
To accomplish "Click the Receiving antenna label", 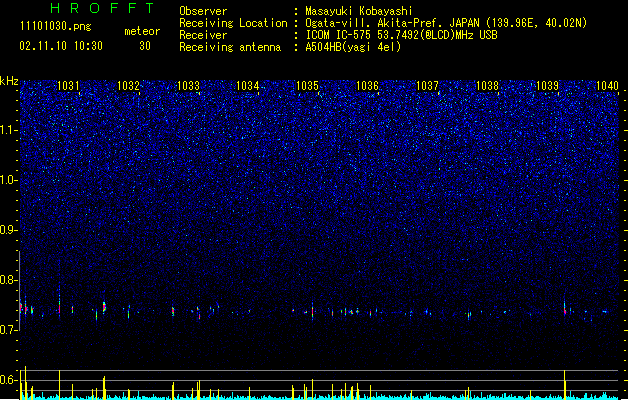I will click(x=230, y=47).
